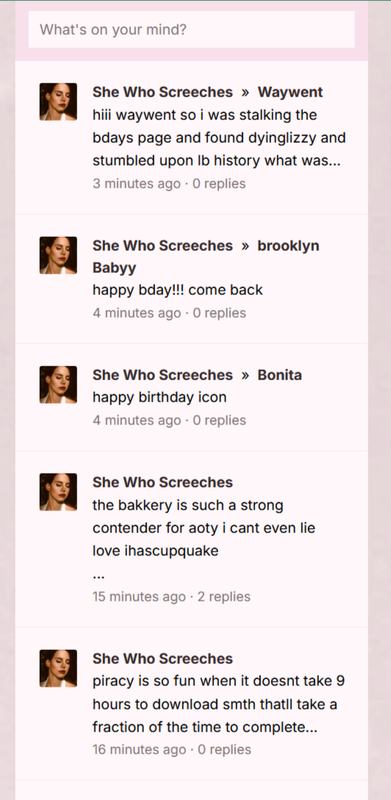Viewport: 391px width, 800px height.
Task: Visit brooklyn Babyy's profile link
Action: [x=206, y=257]
